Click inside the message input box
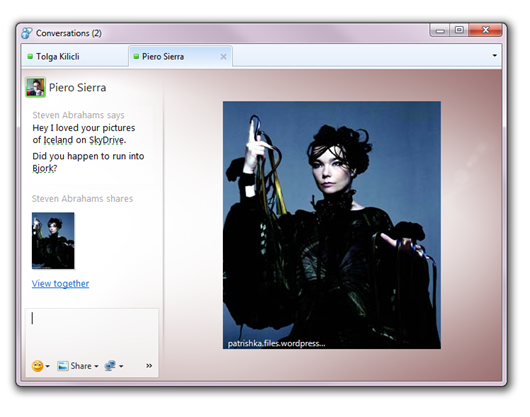Viewport: 530px width, 417px height. point(92,333)
